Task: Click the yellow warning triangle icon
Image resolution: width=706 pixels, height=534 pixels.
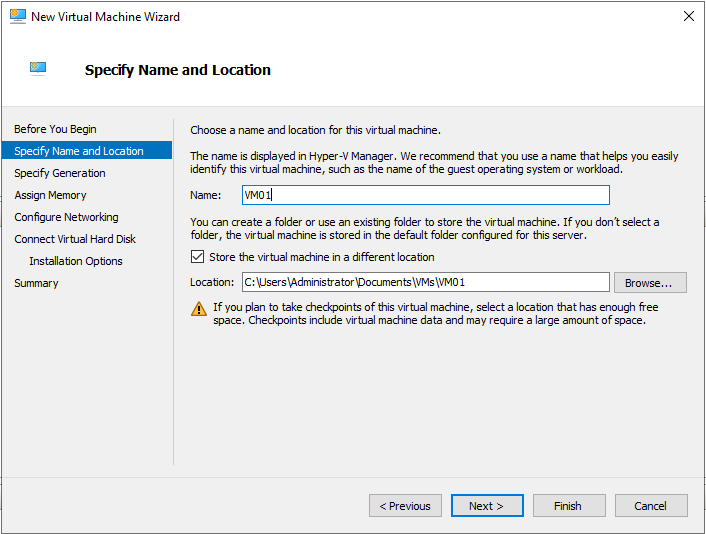Action: click(x=199, y=309)
